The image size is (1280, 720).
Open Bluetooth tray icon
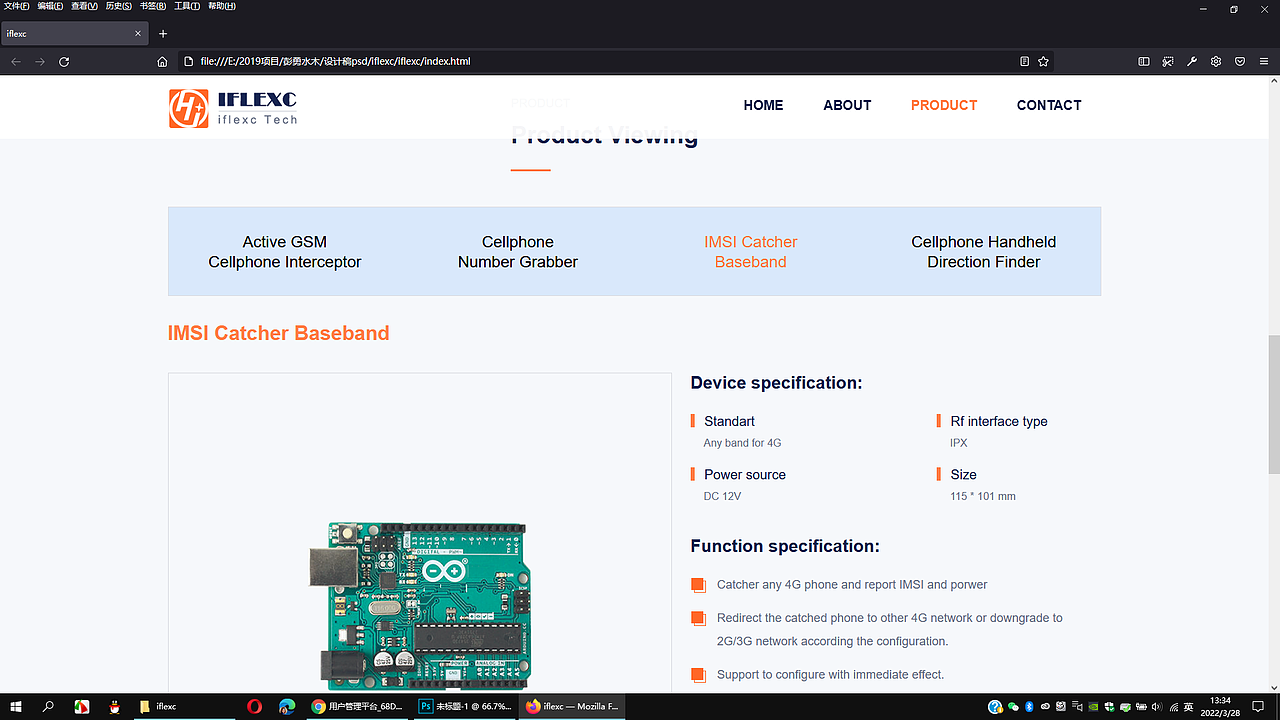click(x=1029, y=707)
